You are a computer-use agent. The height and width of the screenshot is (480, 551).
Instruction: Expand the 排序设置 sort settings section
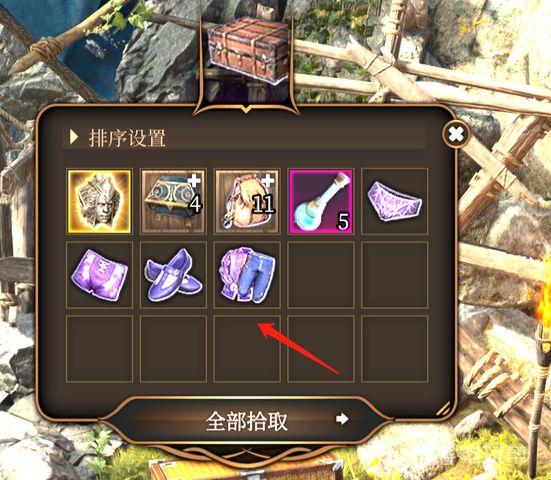[x=244, y=137]
